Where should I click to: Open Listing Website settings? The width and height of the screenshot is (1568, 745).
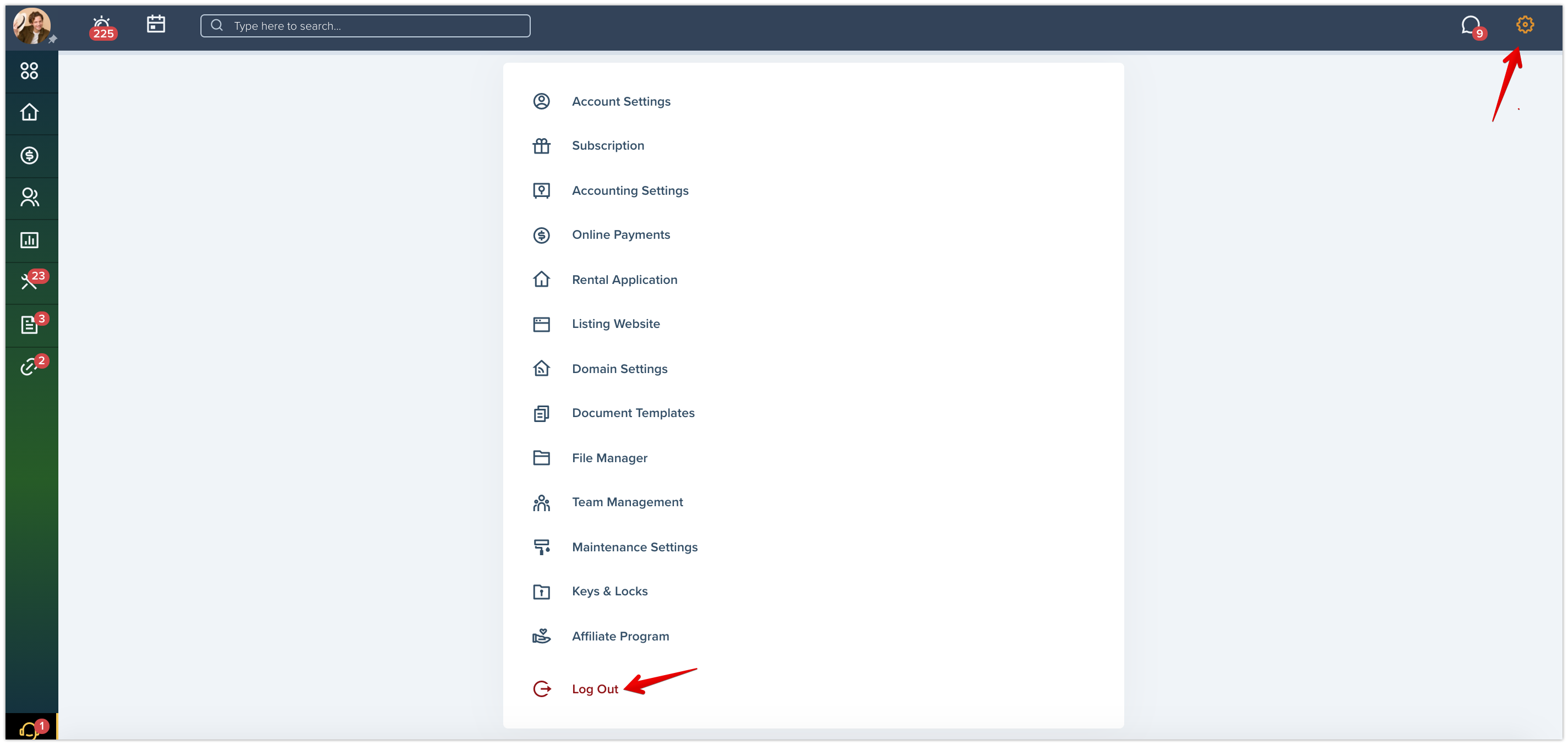tap(616, 324)
